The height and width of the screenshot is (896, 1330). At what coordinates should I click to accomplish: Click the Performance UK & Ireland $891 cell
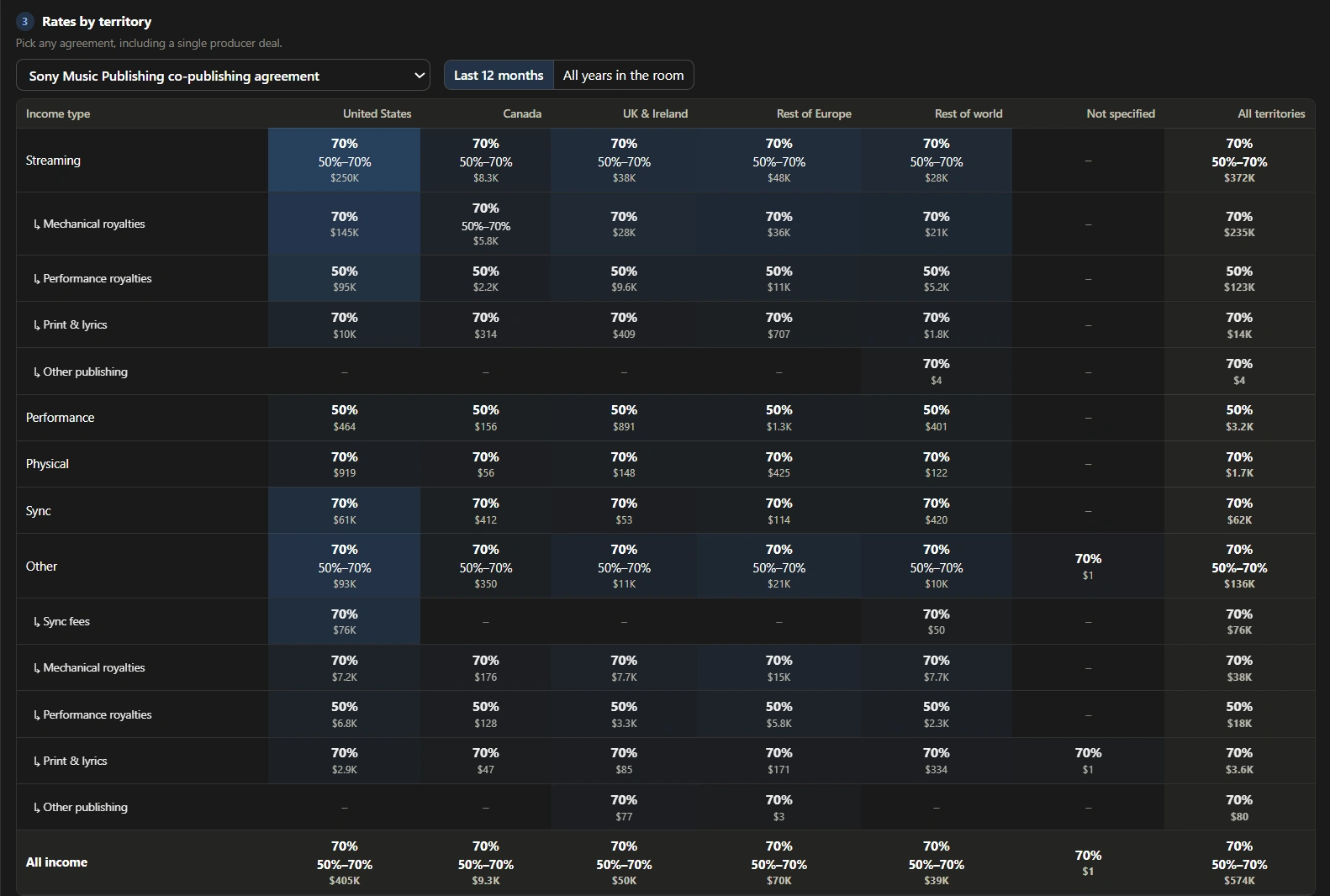pyautogui.click(x=624, y=418)
